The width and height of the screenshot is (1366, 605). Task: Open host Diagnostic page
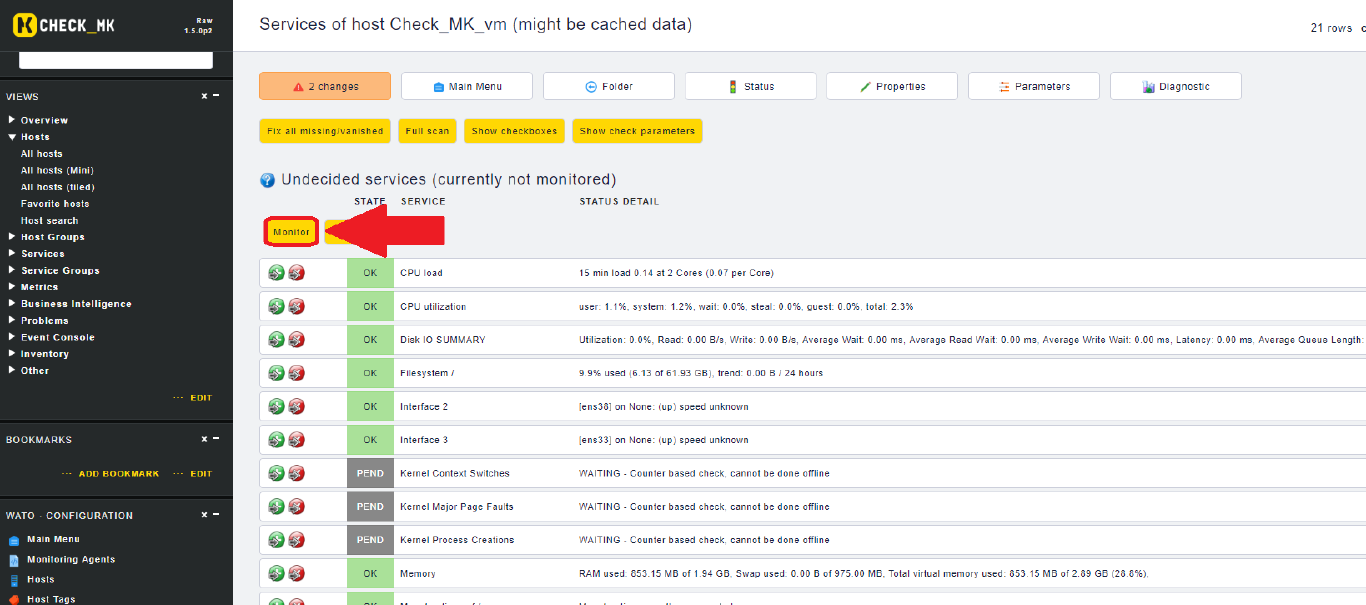coord(1176,87)
